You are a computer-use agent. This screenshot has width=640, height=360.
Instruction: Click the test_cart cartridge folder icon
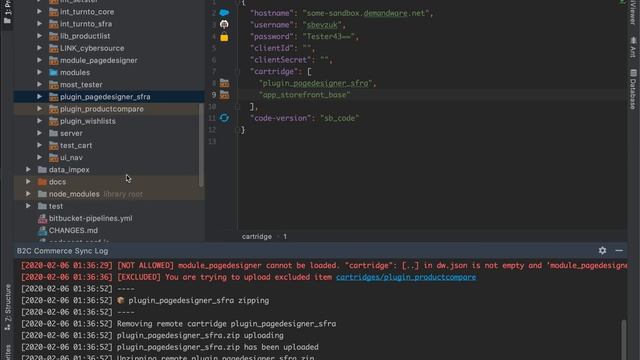pyautogui.click(x=53, y=145)
